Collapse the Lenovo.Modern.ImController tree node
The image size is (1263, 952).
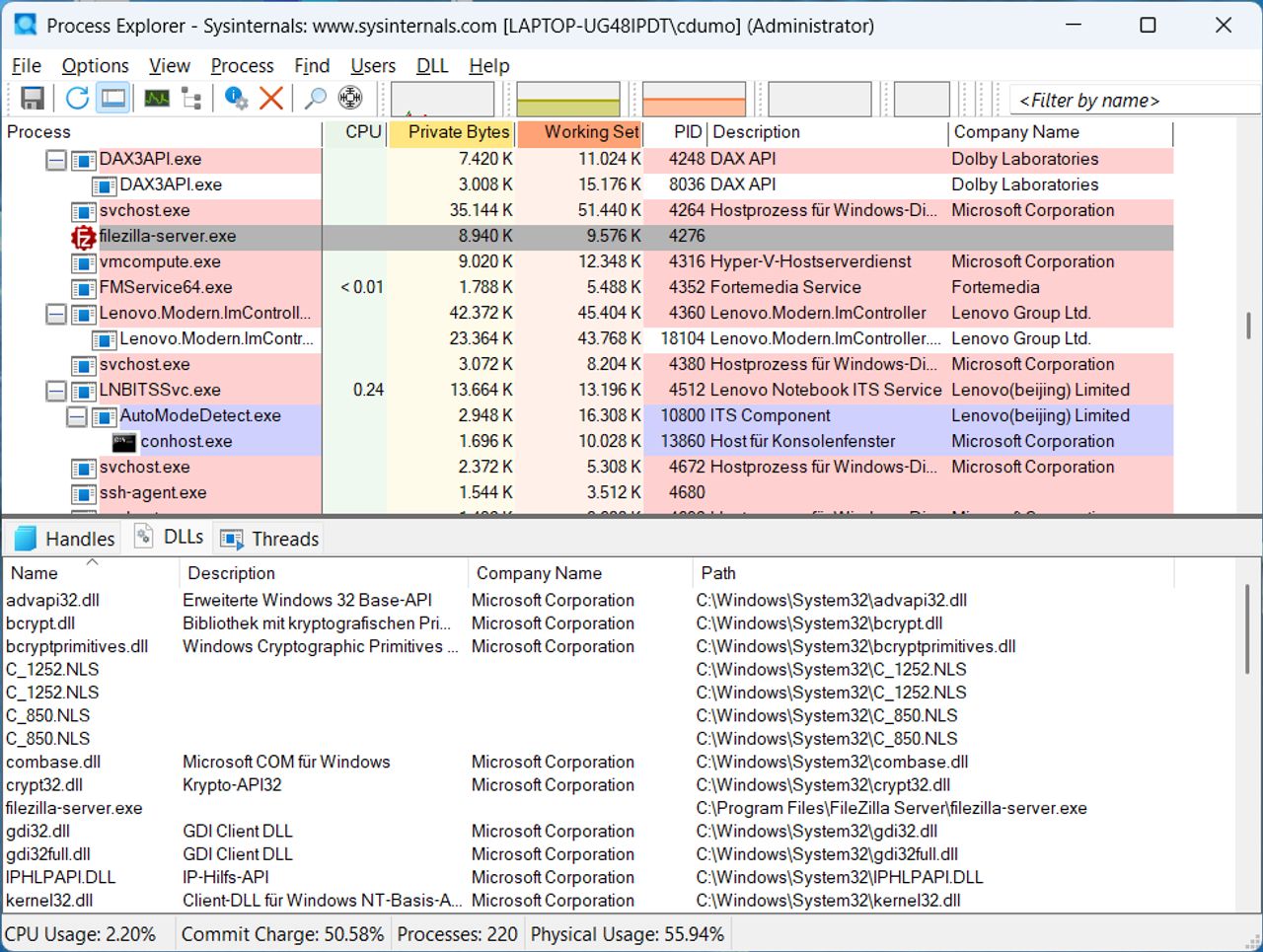(56, 314)
